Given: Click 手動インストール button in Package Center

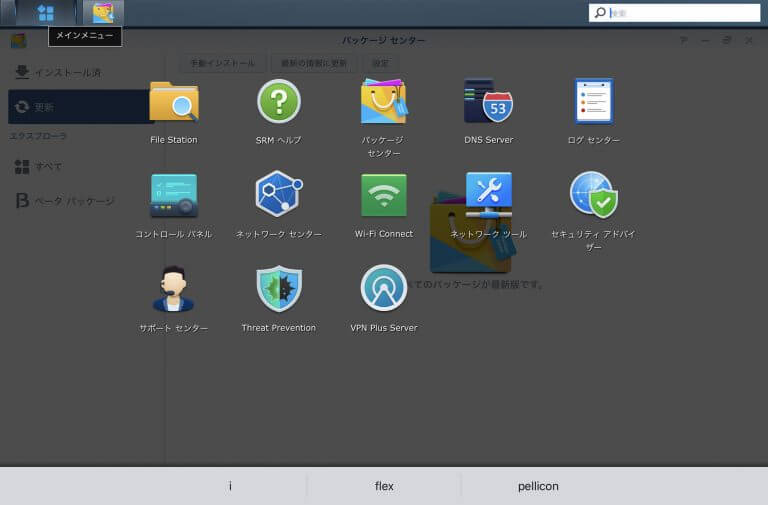Looking at the screenshot, I should click(222, 63).
